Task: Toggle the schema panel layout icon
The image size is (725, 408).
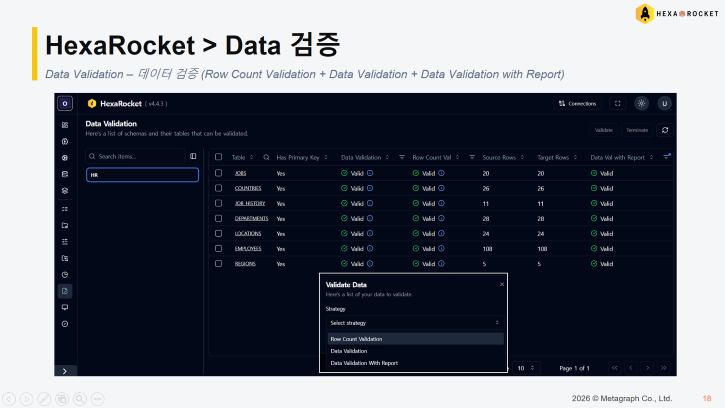Action: pos(193,156)
